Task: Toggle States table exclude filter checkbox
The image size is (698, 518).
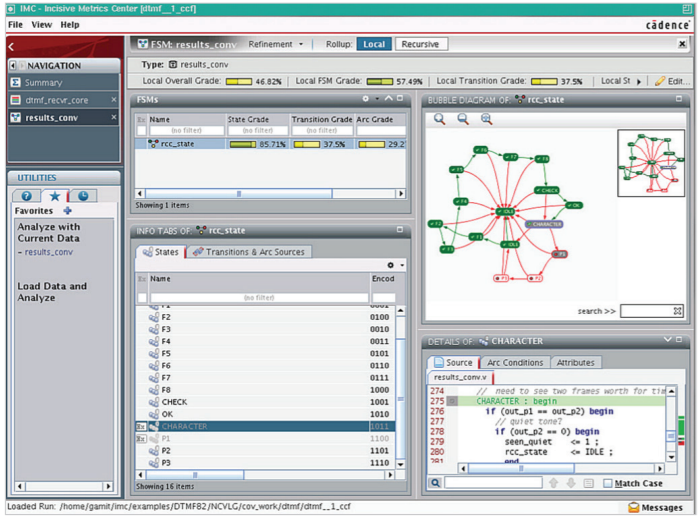Action: (142, 297)
